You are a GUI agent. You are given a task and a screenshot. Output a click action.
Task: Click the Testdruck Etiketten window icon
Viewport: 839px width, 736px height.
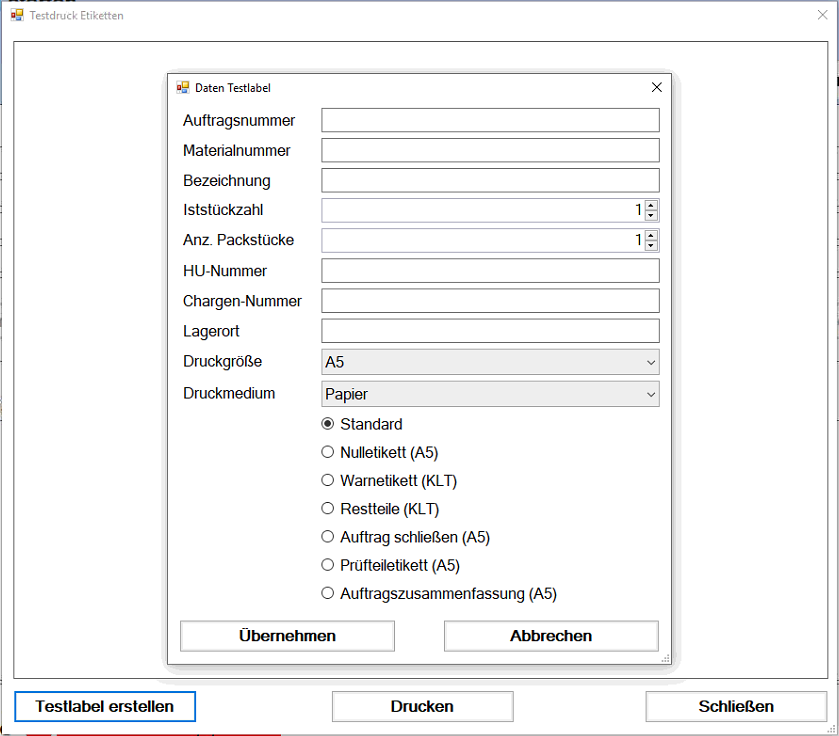tap(17, 16)
